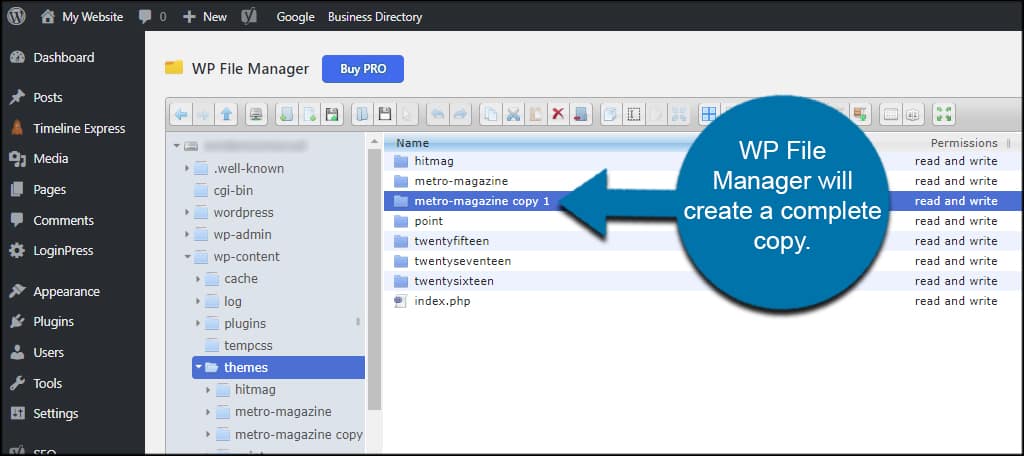Click the Rename toolbar icon
This screenshot has width=1024, height=456.
click(633, 114)
